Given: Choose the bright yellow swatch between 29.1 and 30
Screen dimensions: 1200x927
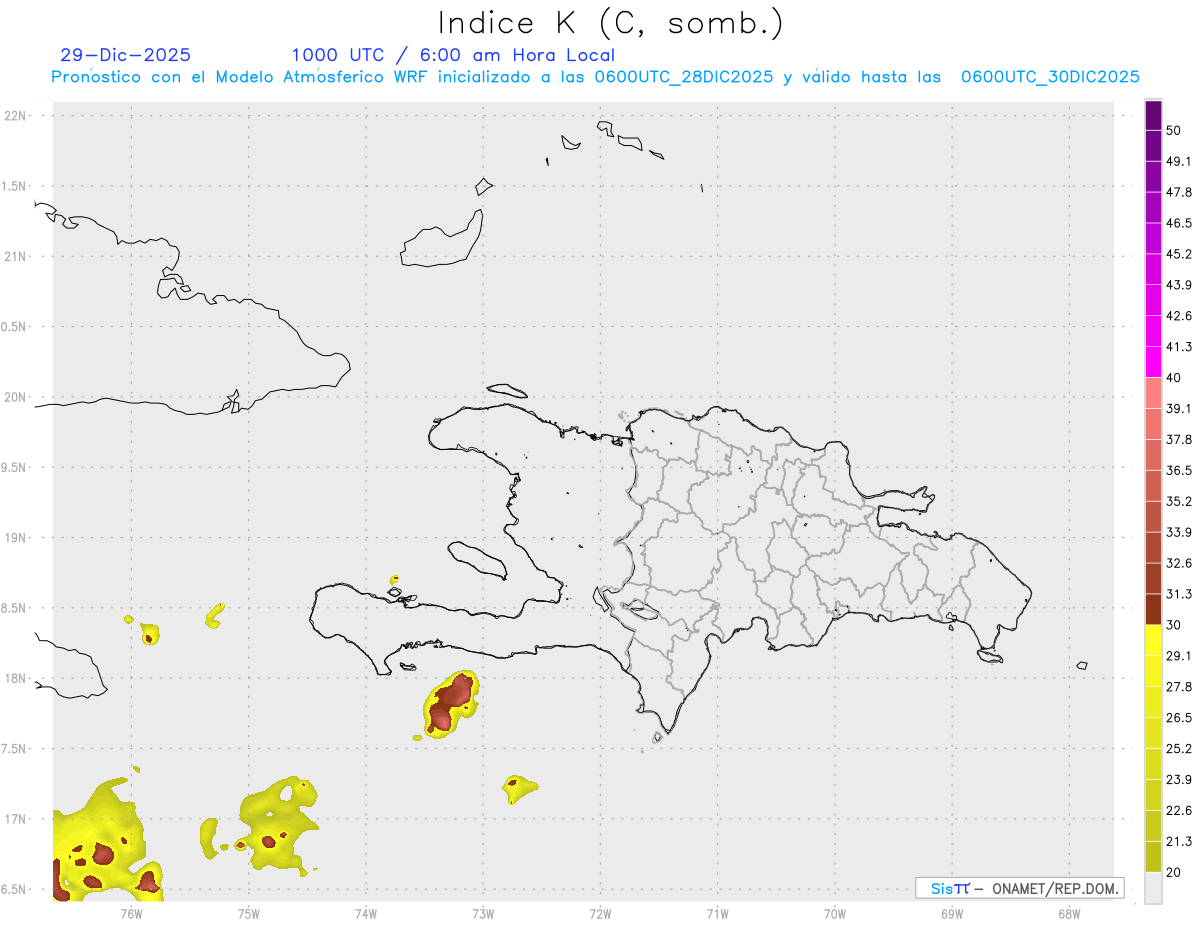Looking at the screenshot, I should (1153, 640).
